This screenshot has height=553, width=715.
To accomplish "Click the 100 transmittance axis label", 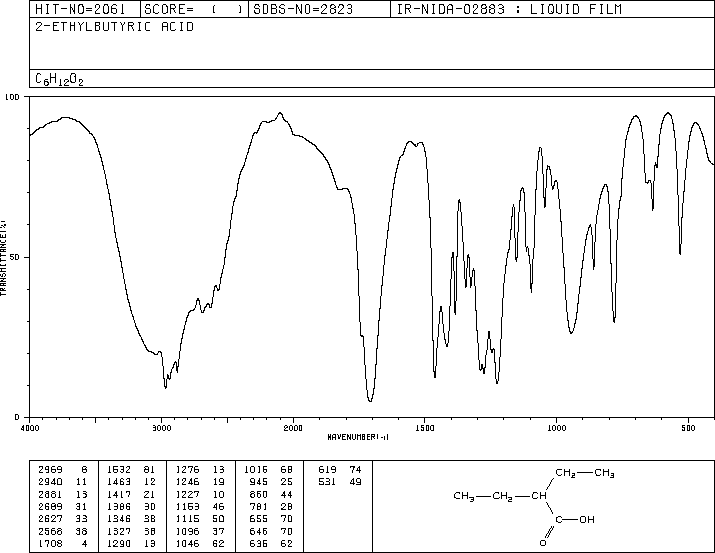I will 12,97.
